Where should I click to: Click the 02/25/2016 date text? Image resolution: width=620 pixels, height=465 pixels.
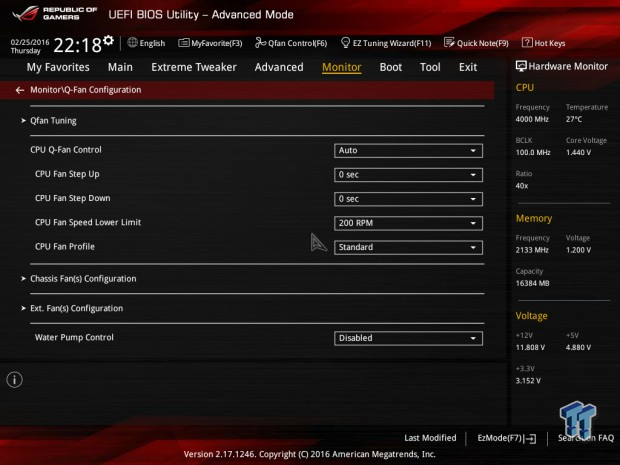tap(30, 42)
